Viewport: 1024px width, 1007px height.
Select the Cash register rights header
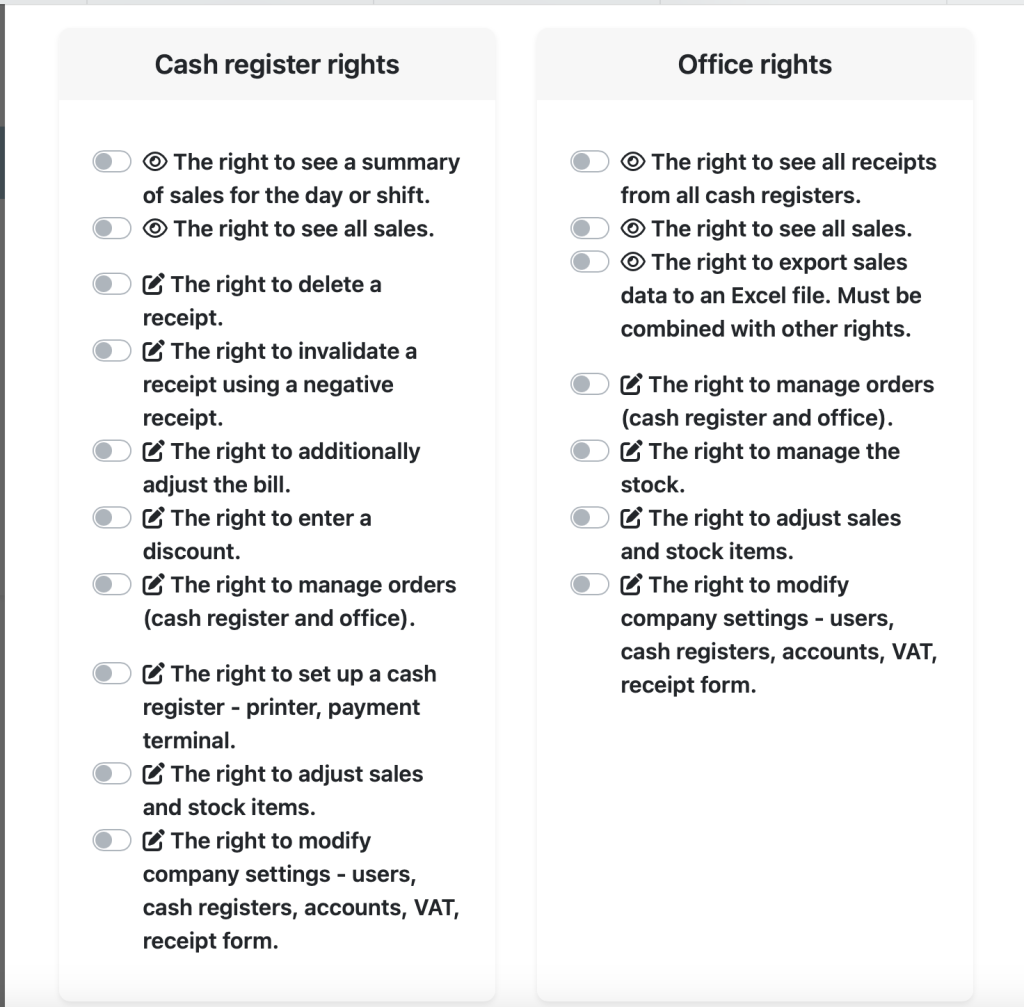pyautogui.click(x=277, y=65)
